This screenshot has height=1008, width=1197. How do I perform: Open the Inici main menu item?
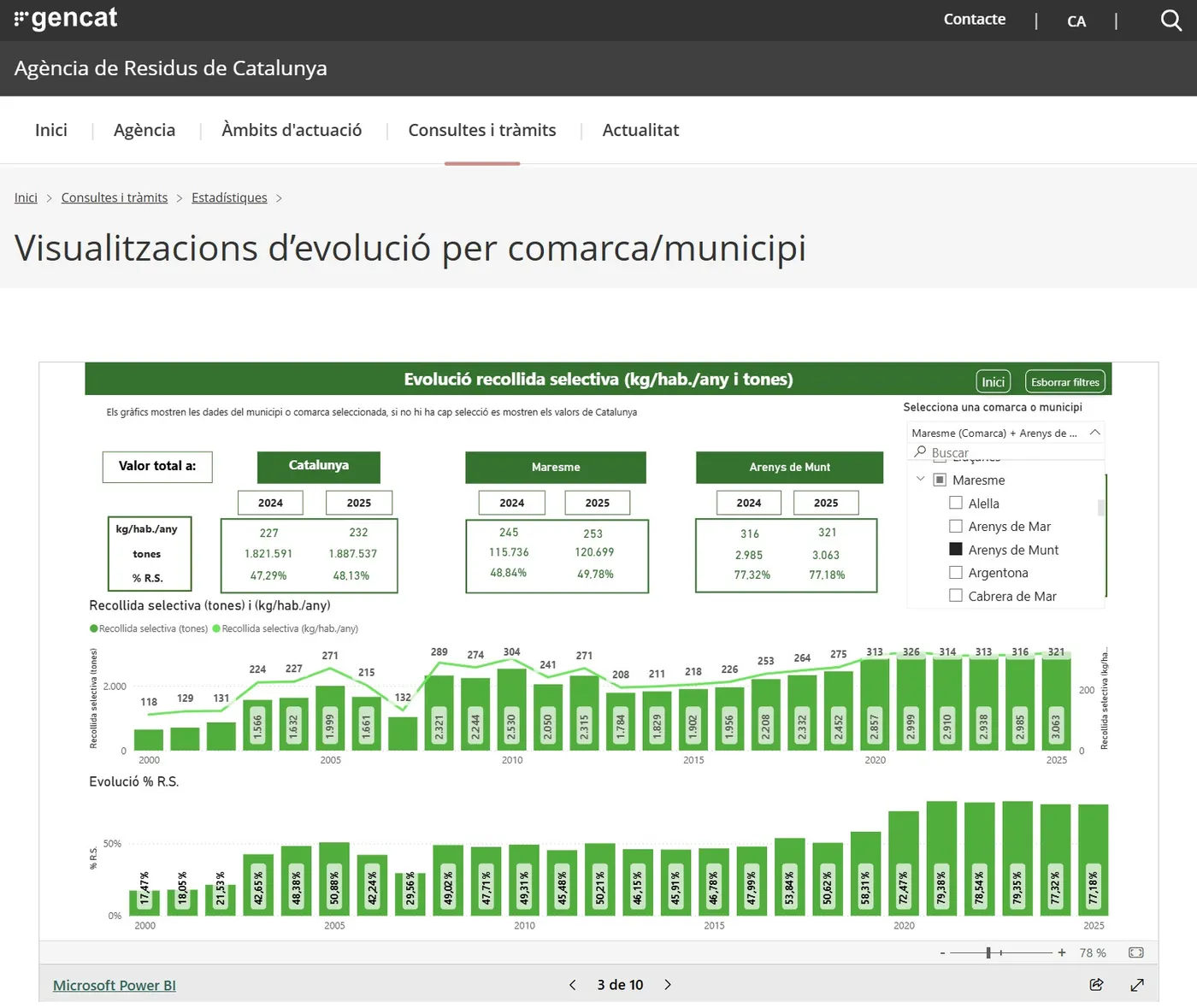pyautogui.click(x=51, y=130)
